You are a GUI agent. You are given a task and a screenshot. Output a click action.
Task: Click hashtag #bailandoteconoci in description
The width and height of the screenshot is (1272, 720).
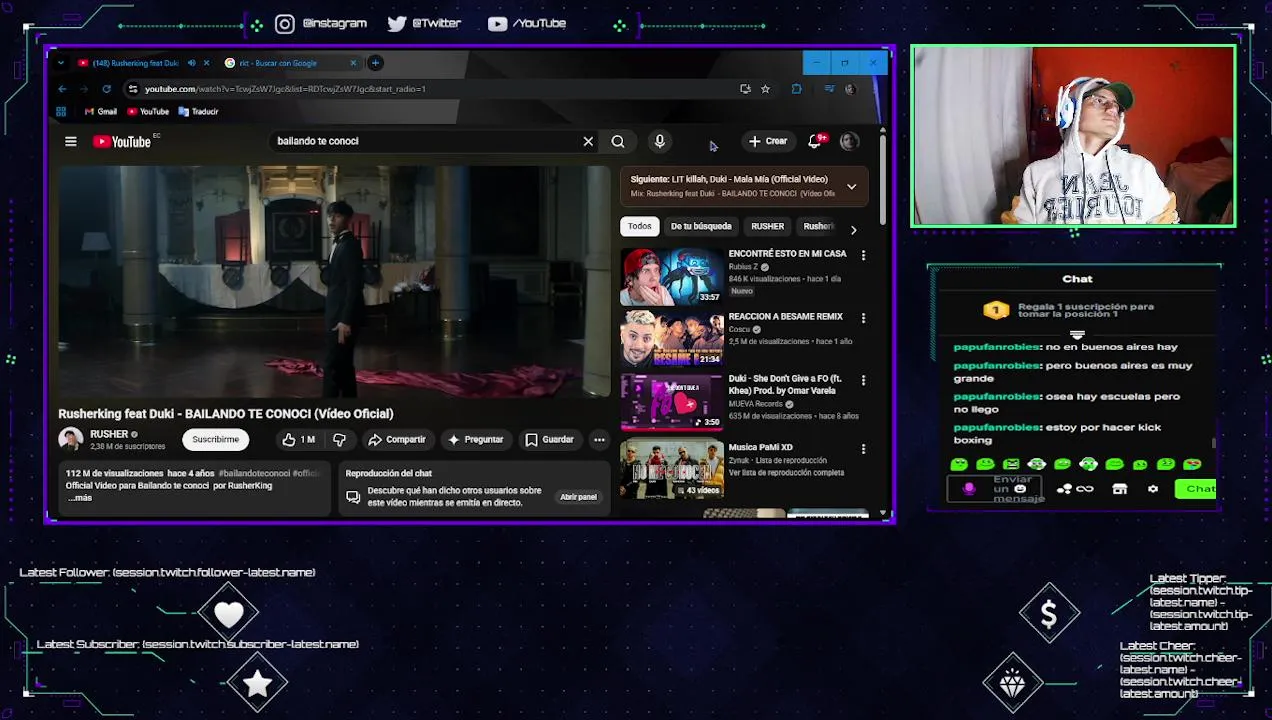click(x=254, y=474)
